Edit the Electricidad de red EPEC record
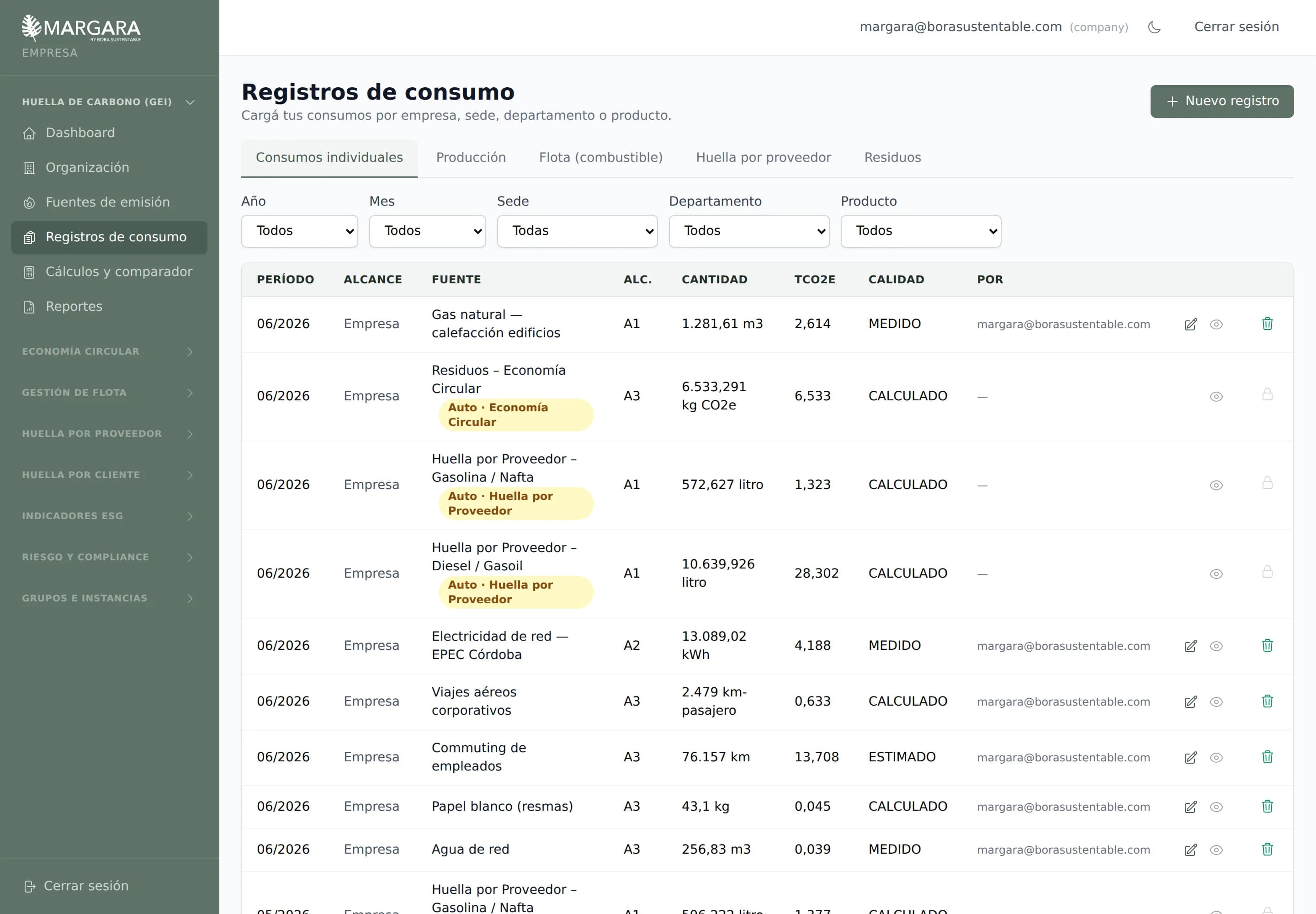This screenshot has height=914, width=1316. click(x=1191, y=646)
